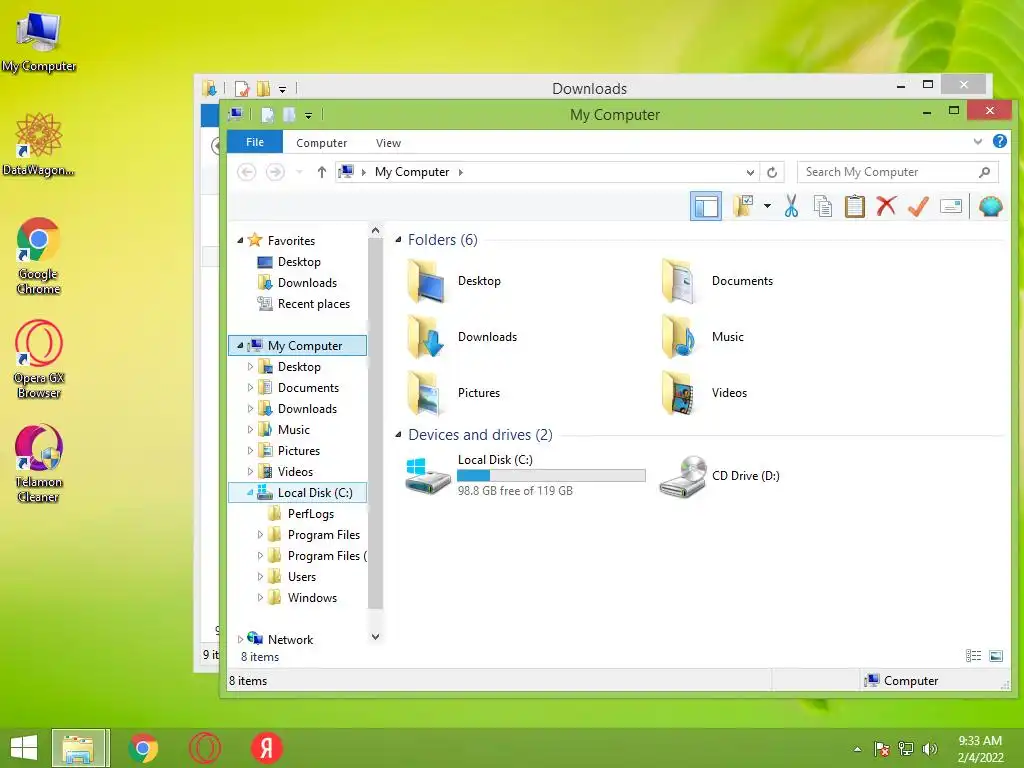1024x768 pixels.
Task: Open the recent locations dropdown arrow
Action: tap(299, 172)
